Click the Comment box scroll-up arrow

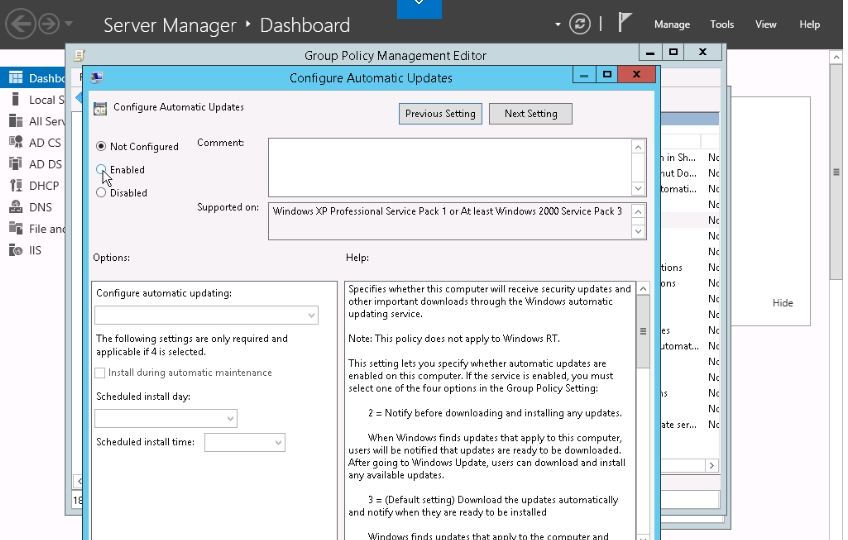pyautogui.click(x=638, y=147)
